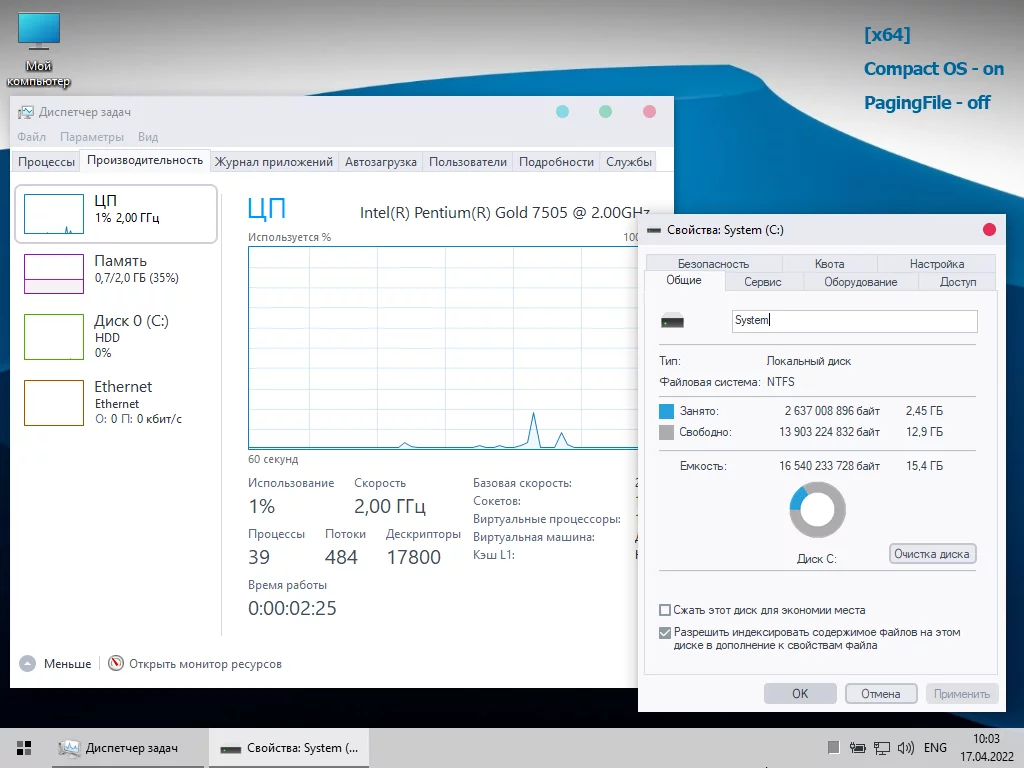The height and width of the screenshot is (768, 1024).
Task: Click the blue Used space color square
Action: pyautogui.click(x=666, y=411)
